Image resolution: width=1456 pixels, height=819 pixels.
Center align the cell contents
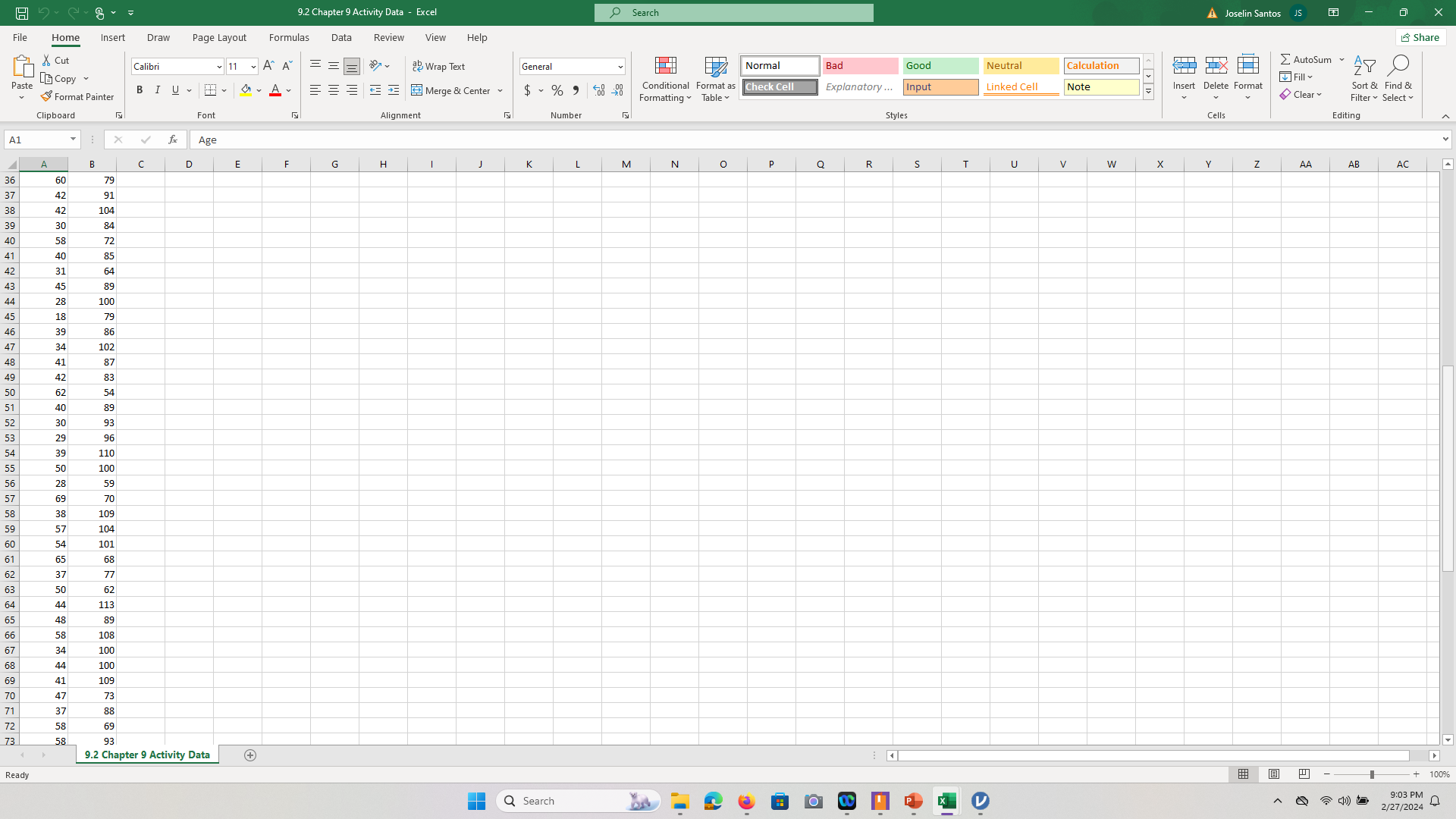[x=333, y=90]
